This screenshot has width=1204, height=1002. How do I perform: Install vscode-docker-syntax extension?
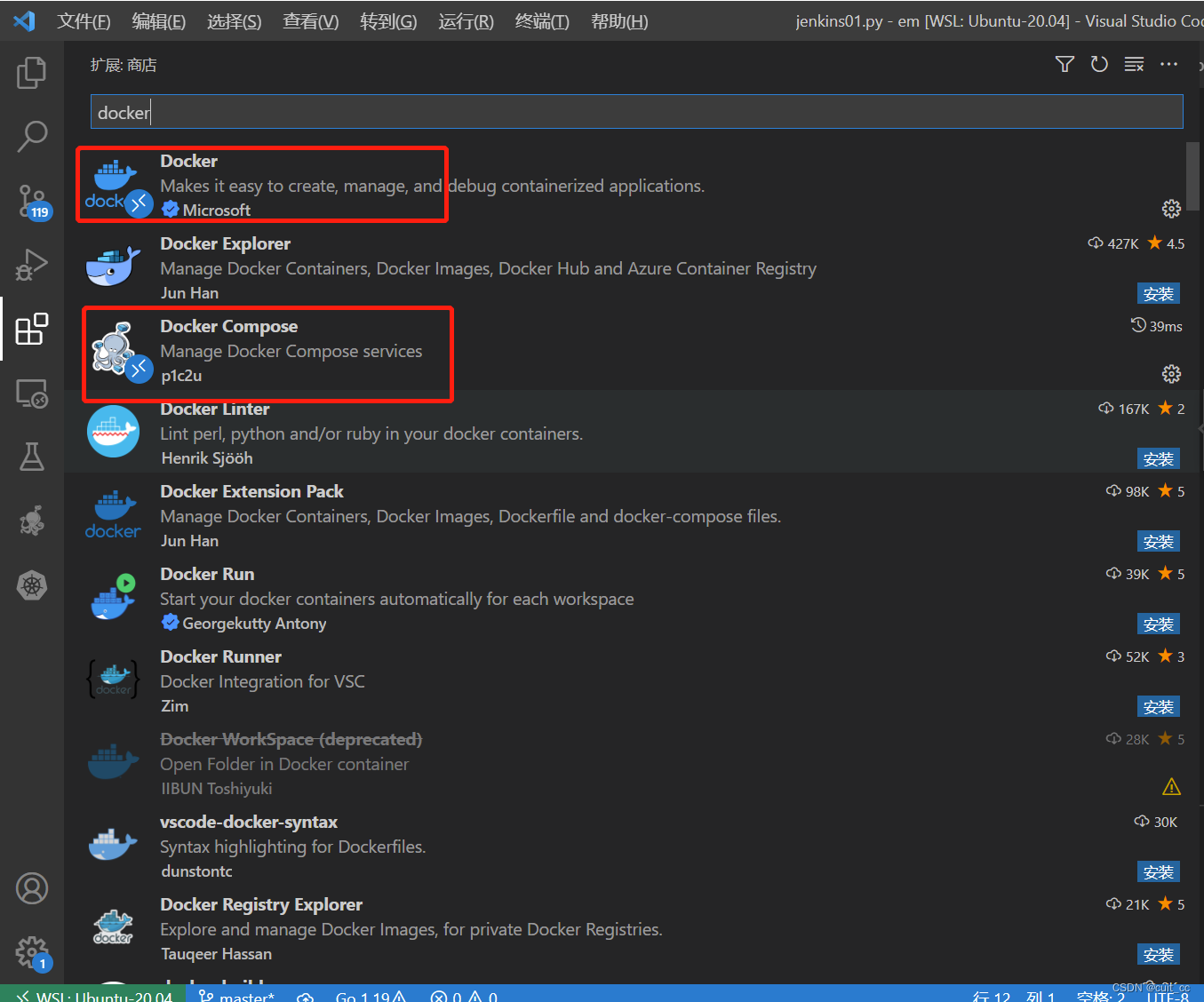(x=1159, y=872)
